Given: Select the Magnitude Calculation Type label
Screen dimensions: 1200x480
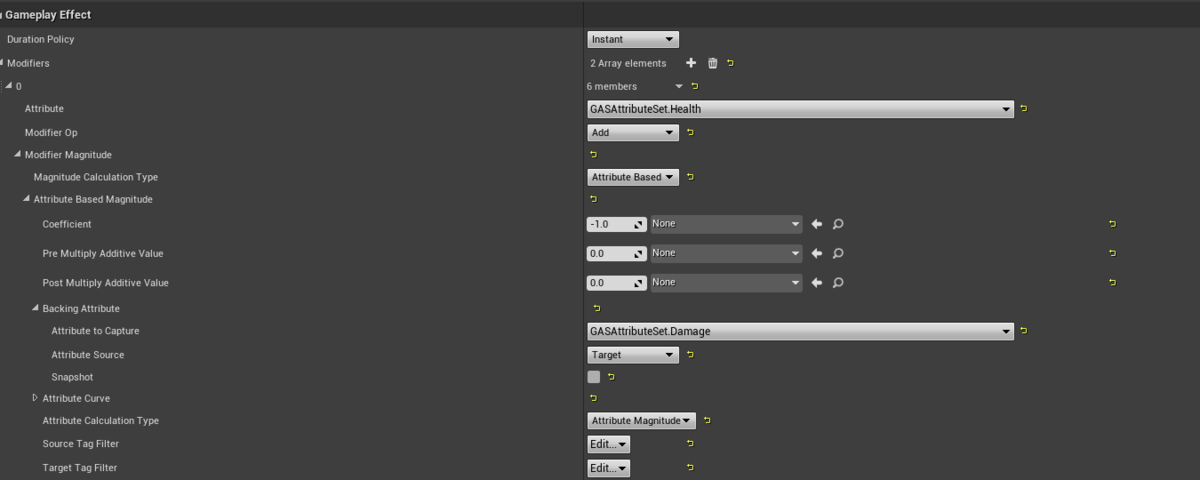Looking at the screenshot, I should [96, 177].
